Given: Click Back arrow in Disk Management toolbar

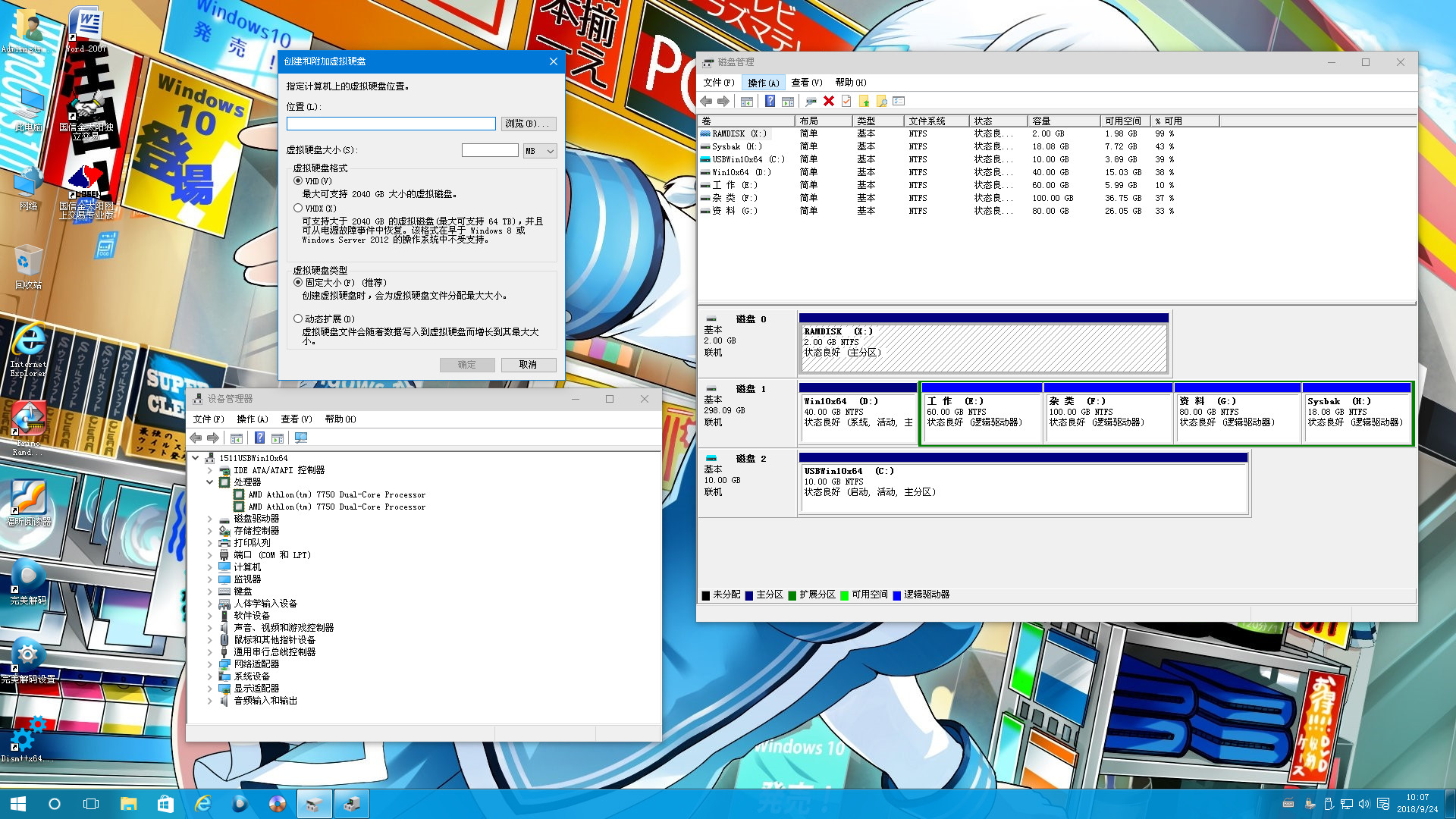Looking at the screenshot, I should [x=706, y=102].
